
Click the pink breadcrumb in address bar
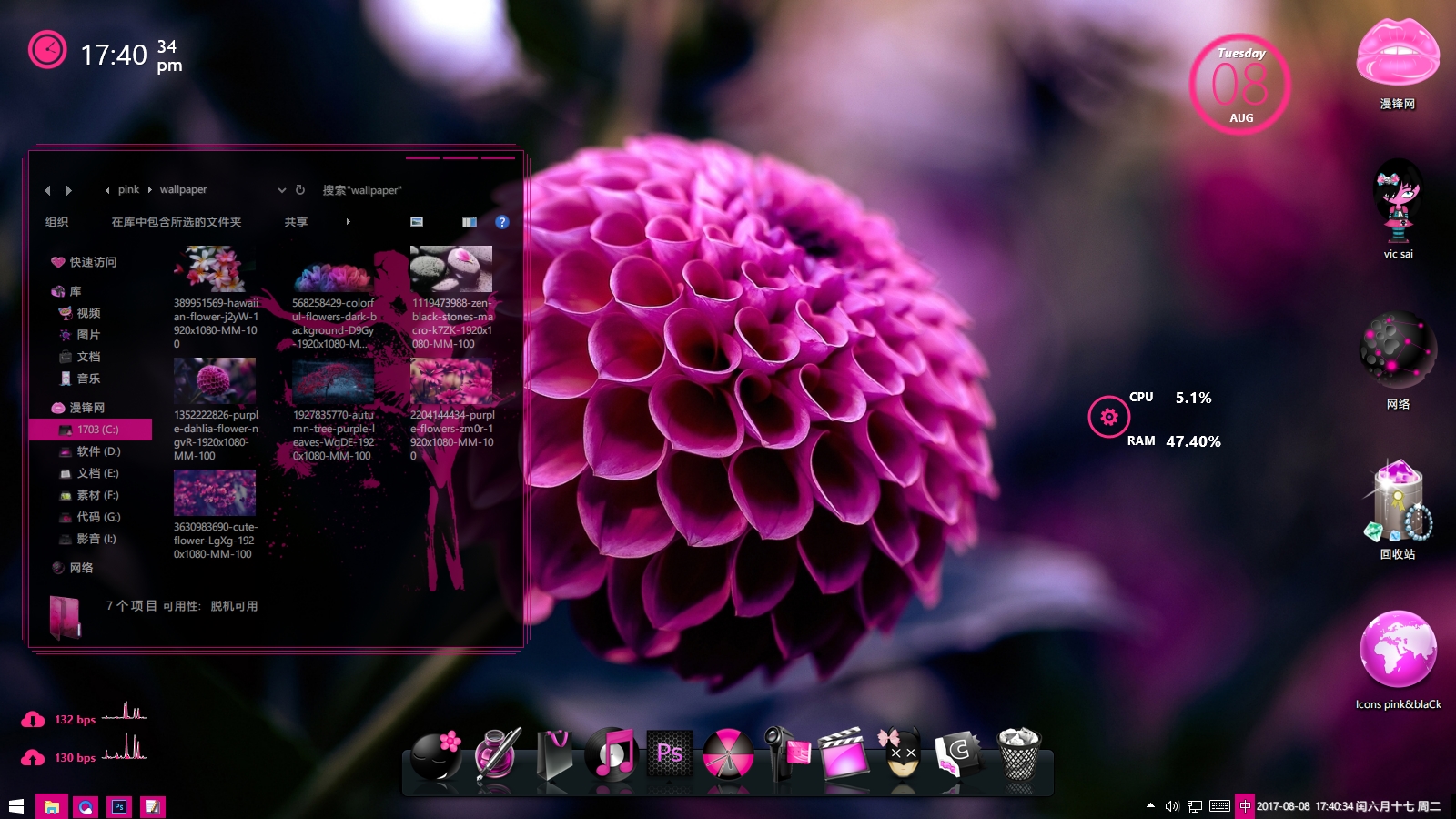click(x=128, y=190)
